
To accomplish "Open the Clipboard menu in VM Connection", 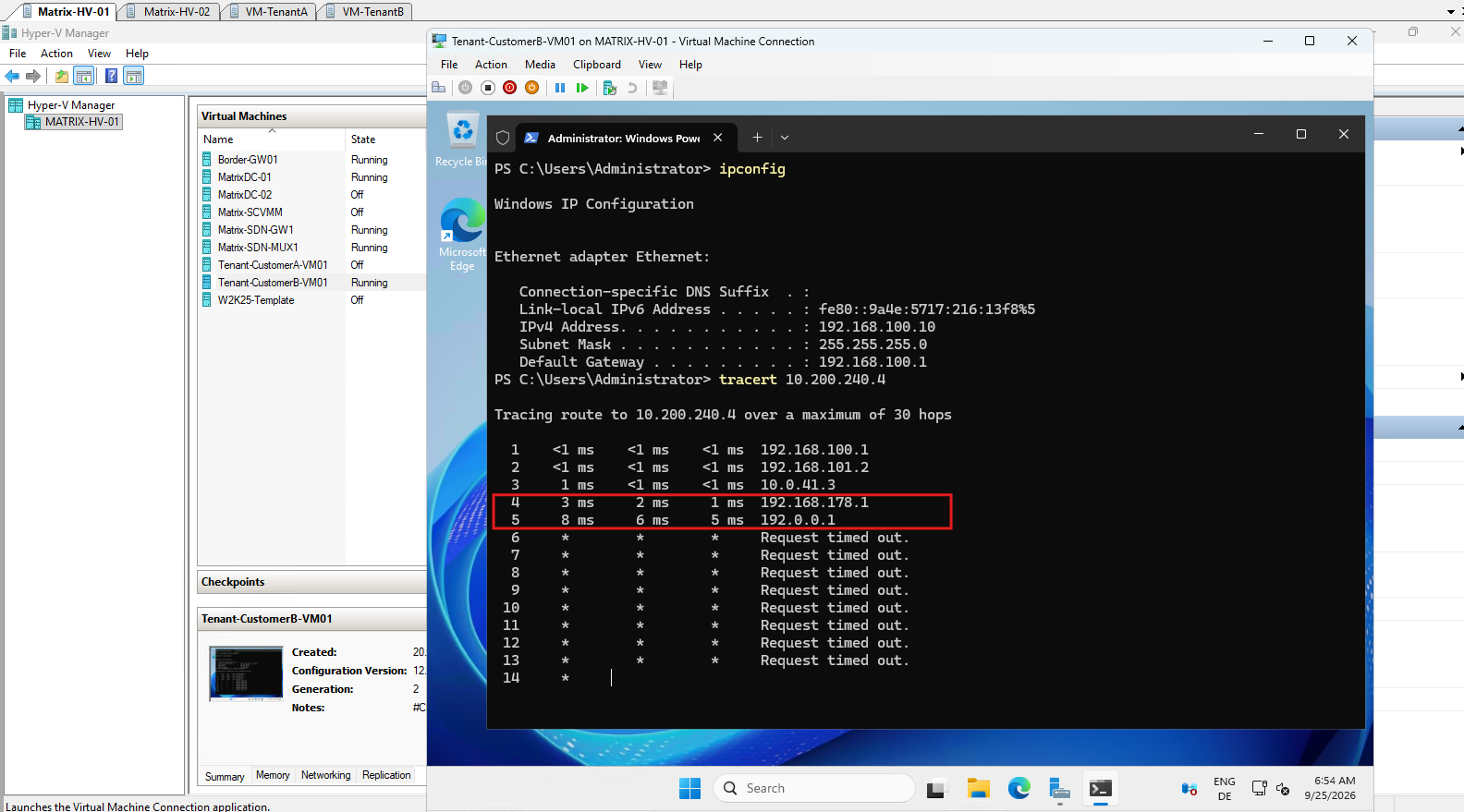I will coord(597,65).
